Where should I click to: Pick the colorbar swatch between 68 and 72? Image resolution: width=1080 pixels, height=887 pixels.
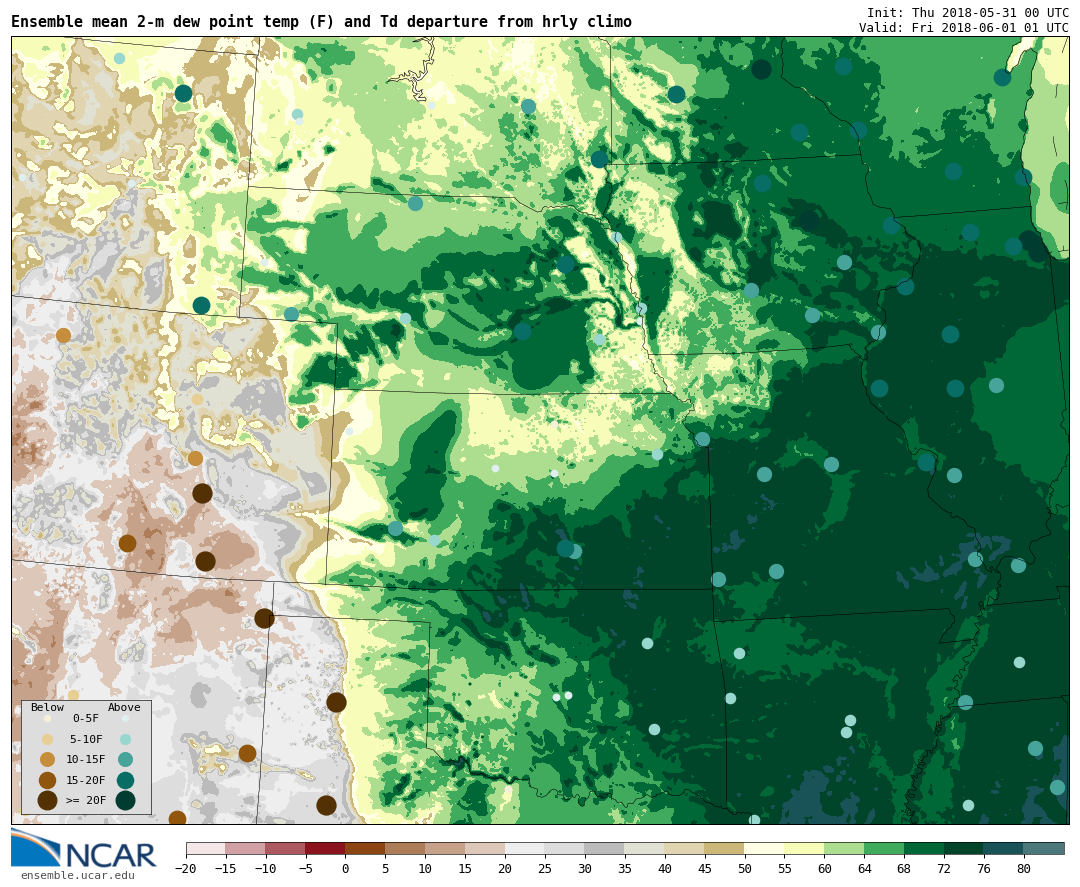pos(924,848)
